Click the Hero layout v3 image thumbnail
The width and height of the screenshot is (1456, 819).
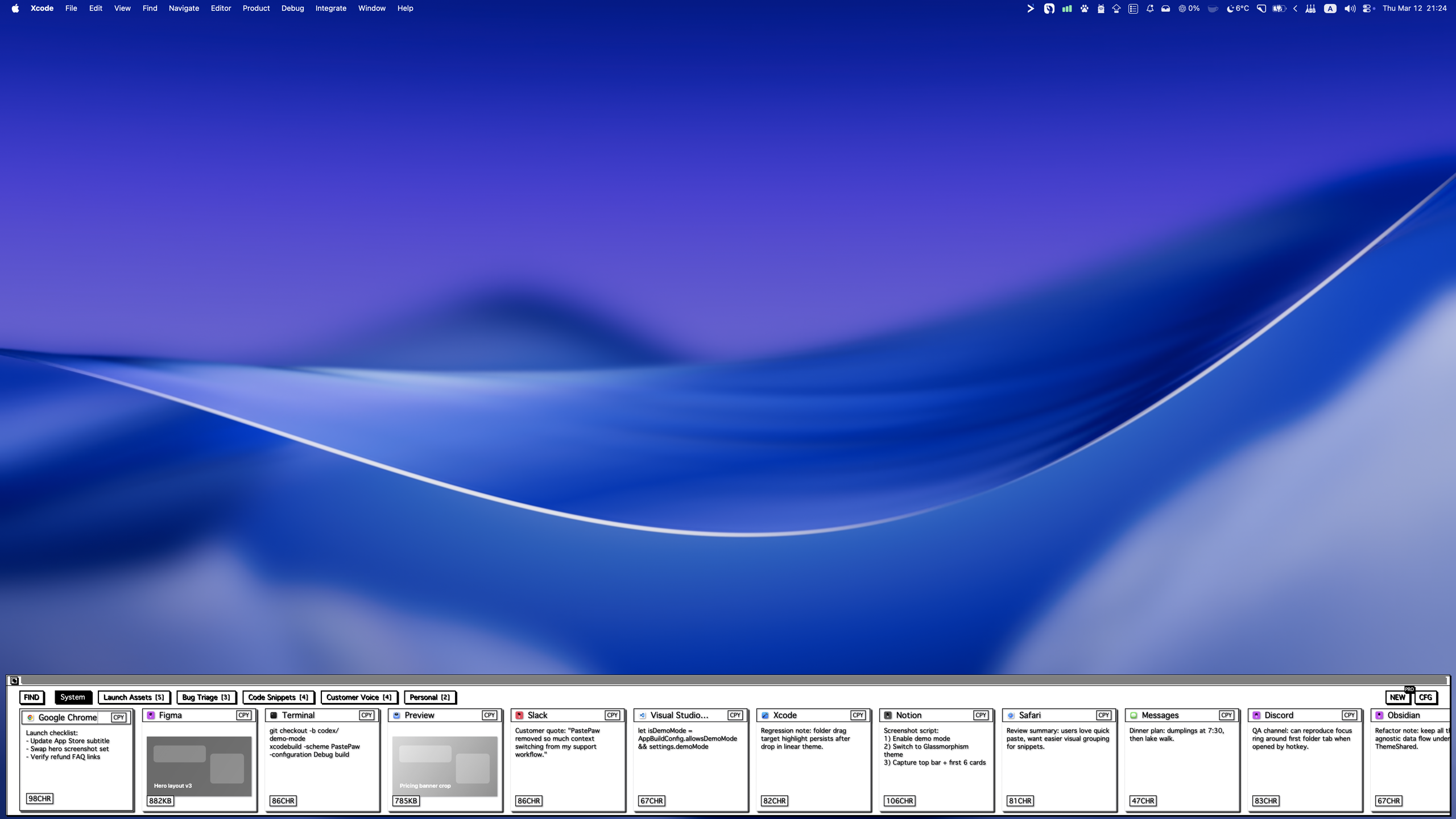point(198,765)
